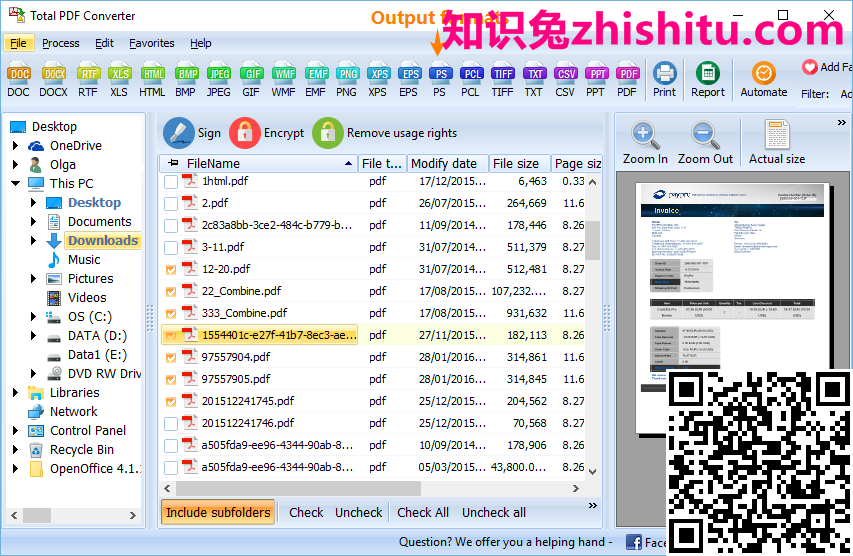Check the box for 3-11.pdf
The image size is (853, 556).
[171, 248]
